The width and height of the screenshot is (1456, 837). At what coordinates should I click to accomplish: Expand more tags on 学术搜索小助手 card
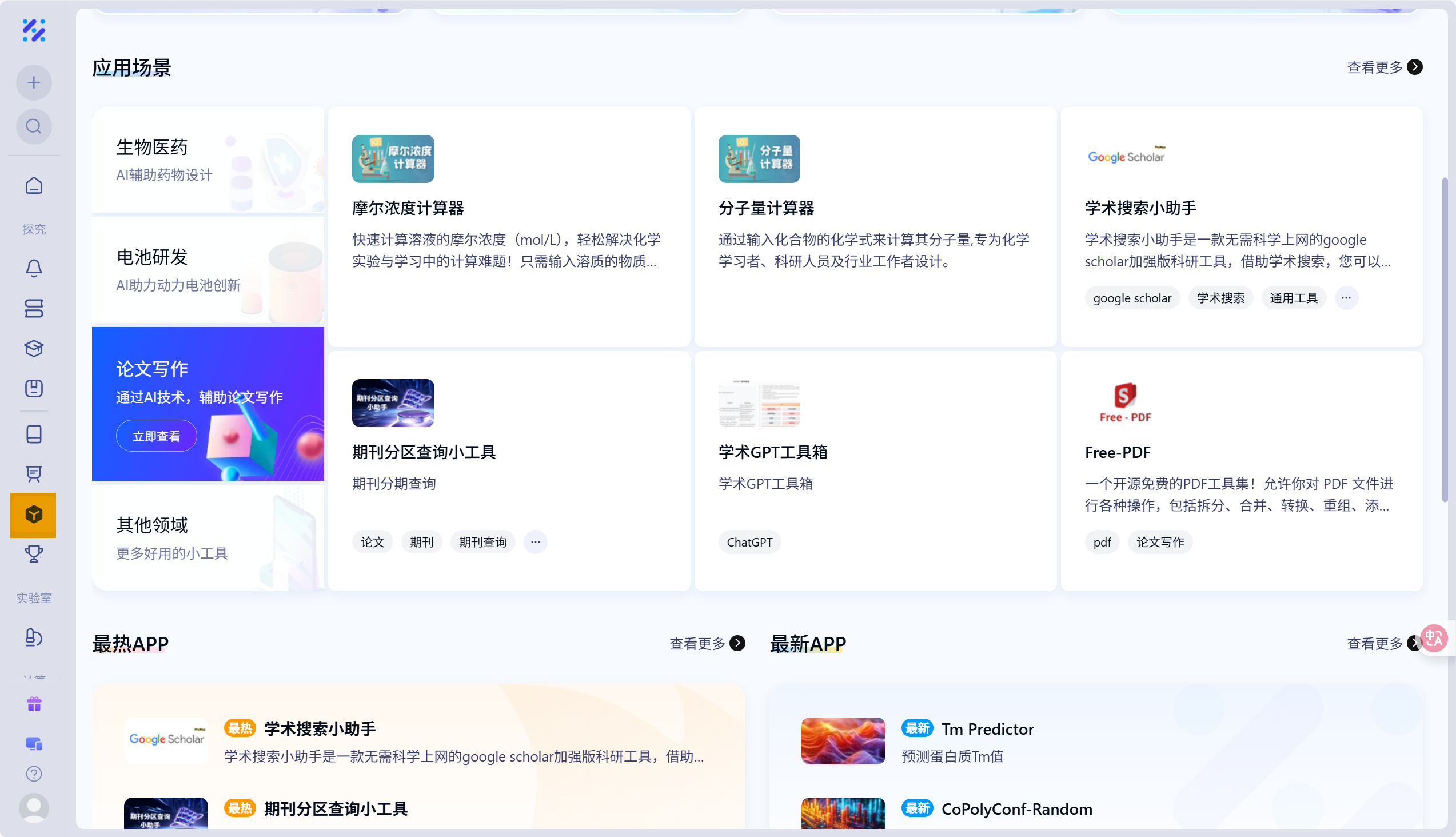[1346, 298]
